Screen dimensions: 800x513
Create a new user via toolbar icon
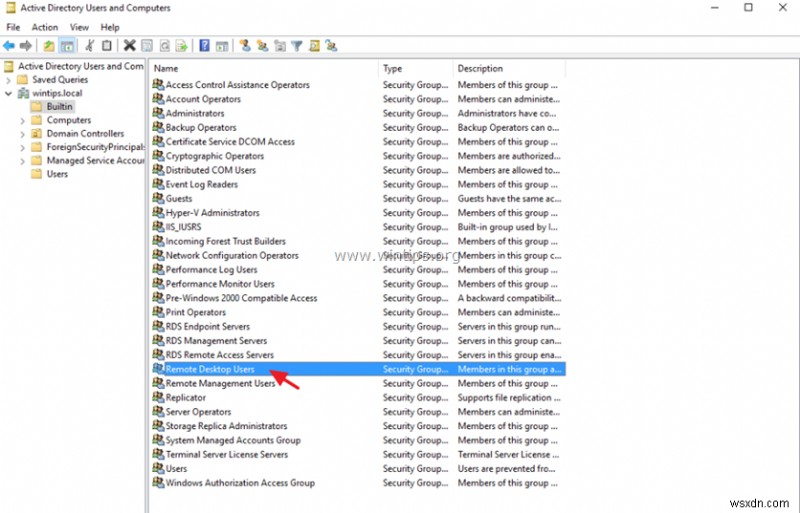[245, 46]
